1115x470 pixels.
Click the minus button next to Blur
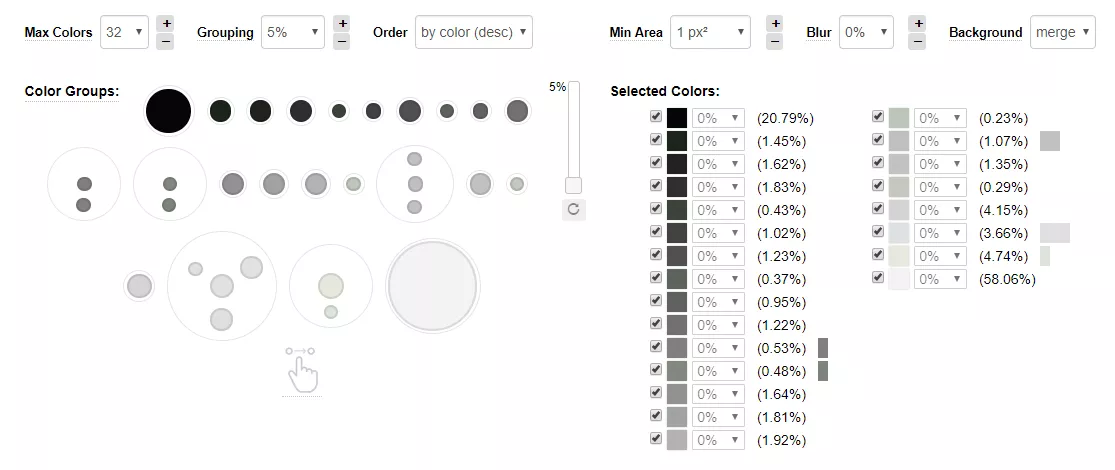tap(918, 41)
